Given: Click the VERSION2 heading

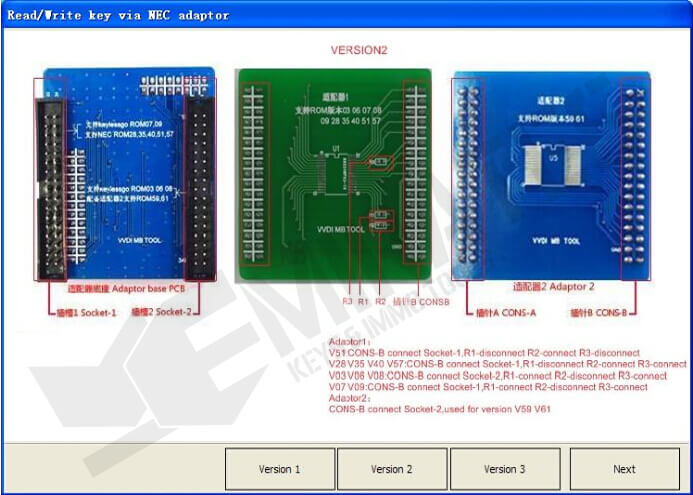Looking at the screenshot, I should pos(359,50).
